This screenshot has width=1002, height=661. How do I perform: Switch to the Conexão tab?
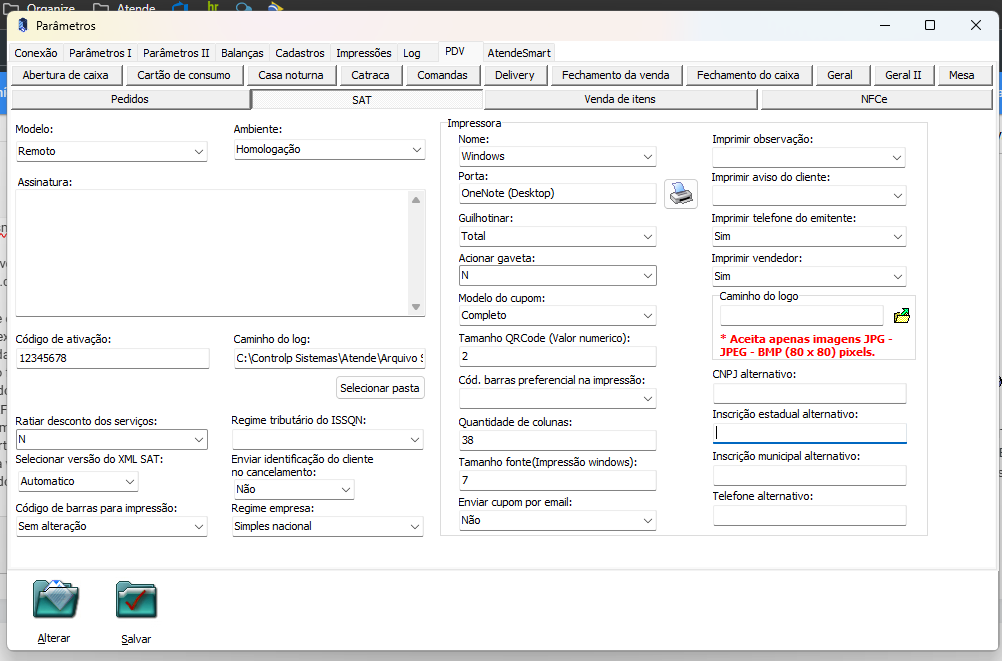36,53
